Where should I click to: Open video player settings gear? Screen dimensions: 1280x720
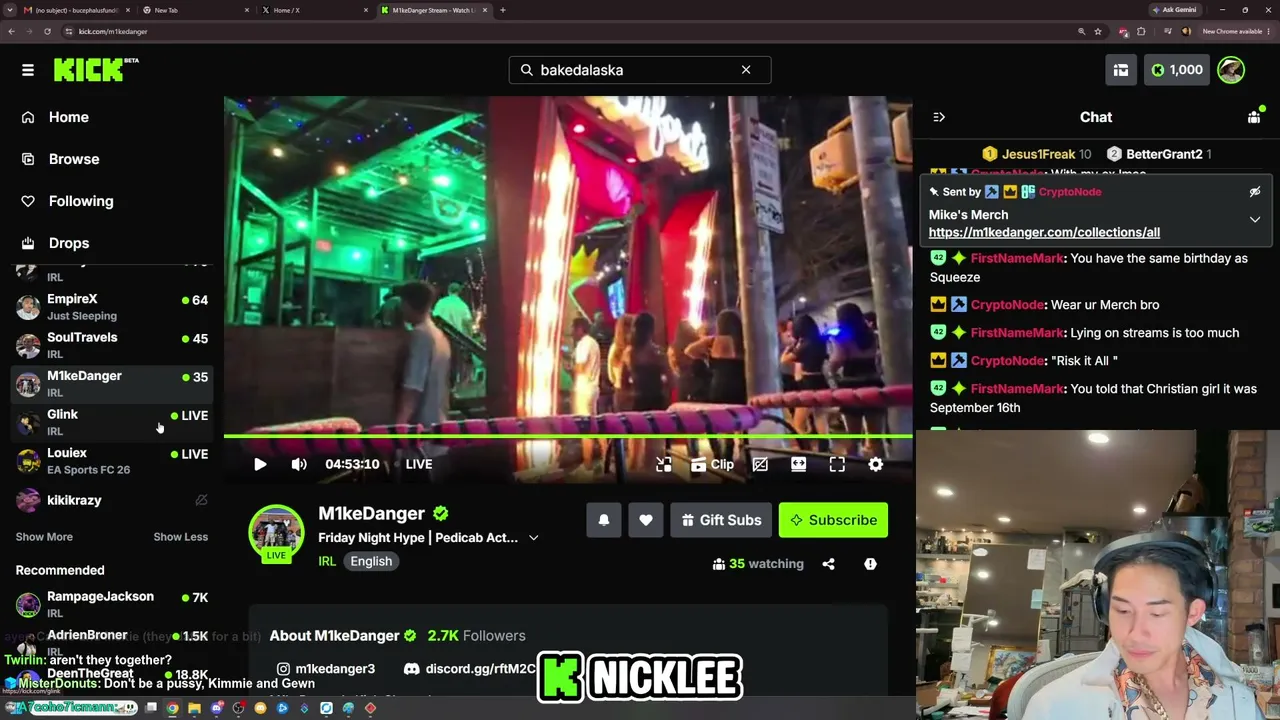(876, 464)
